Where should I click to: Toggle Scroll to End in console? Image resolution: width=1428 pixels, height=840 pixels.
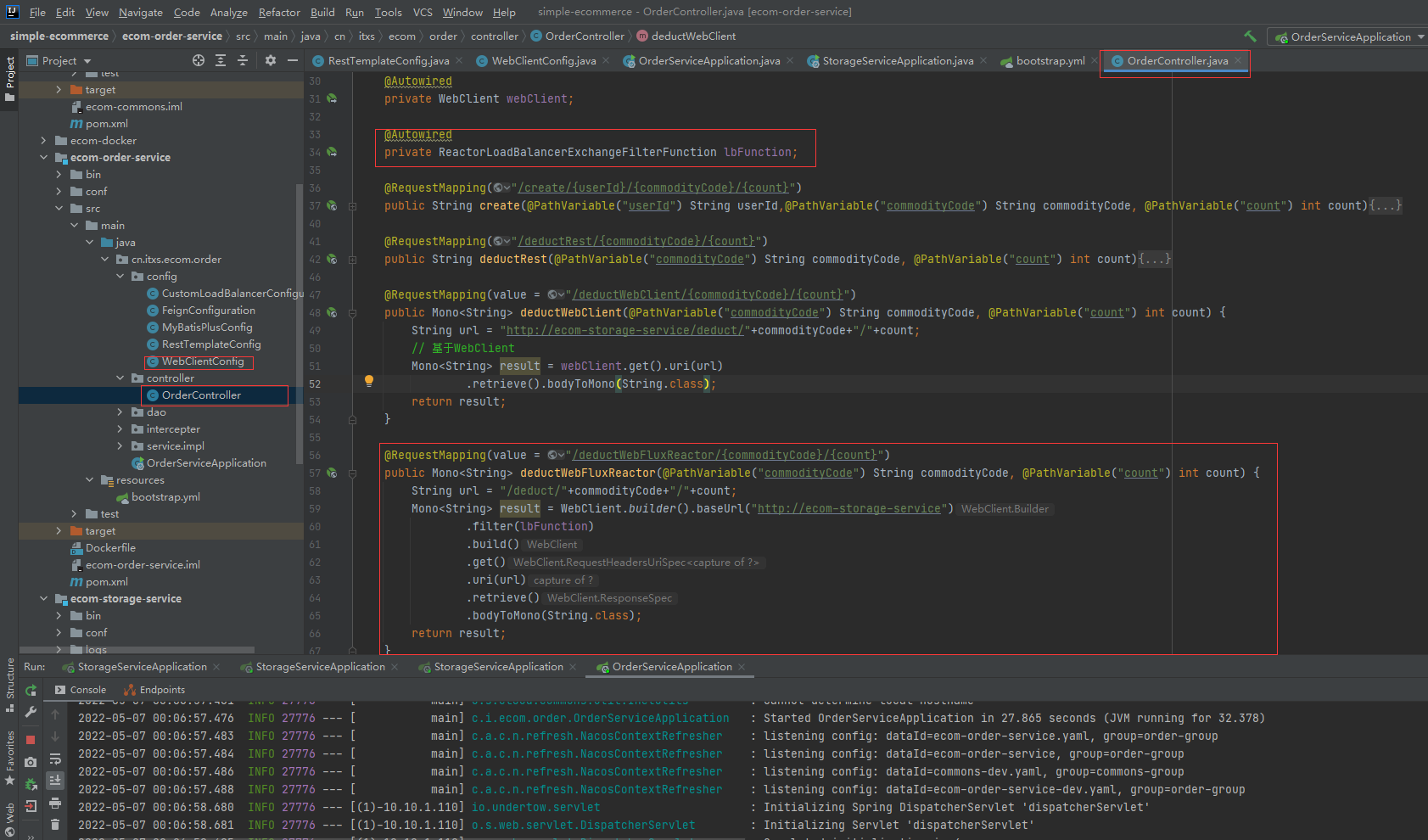55,781
